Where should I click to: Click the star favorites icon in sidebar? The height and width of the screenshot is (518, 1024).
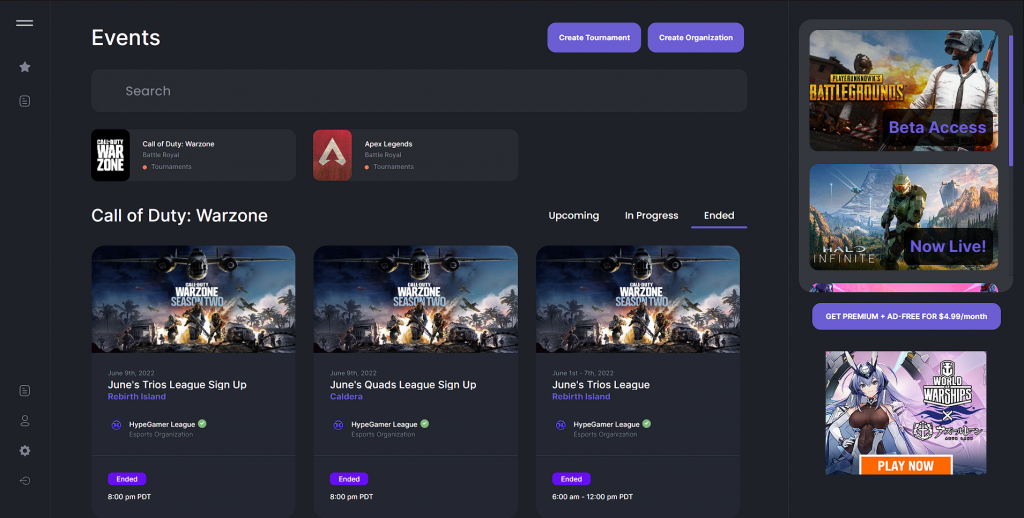click(x=25, y=67)
